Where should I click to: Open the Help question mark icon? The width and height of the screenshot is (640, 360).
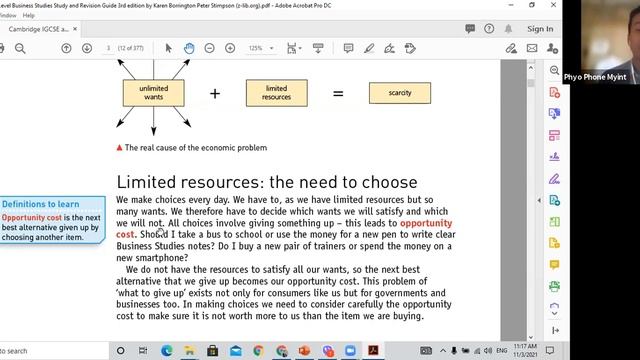(489, 29)
